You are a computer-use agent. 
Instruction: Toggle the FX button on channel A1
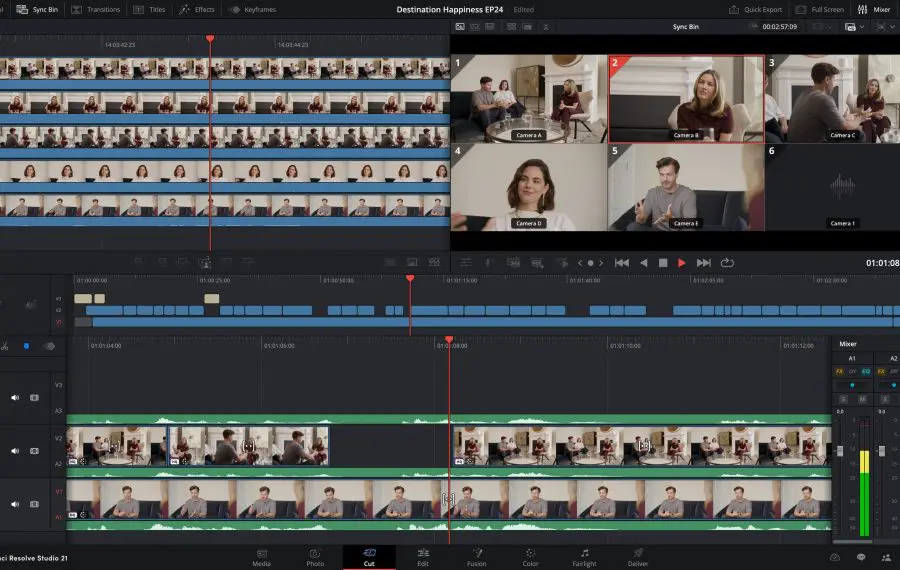tap(840, 371)
